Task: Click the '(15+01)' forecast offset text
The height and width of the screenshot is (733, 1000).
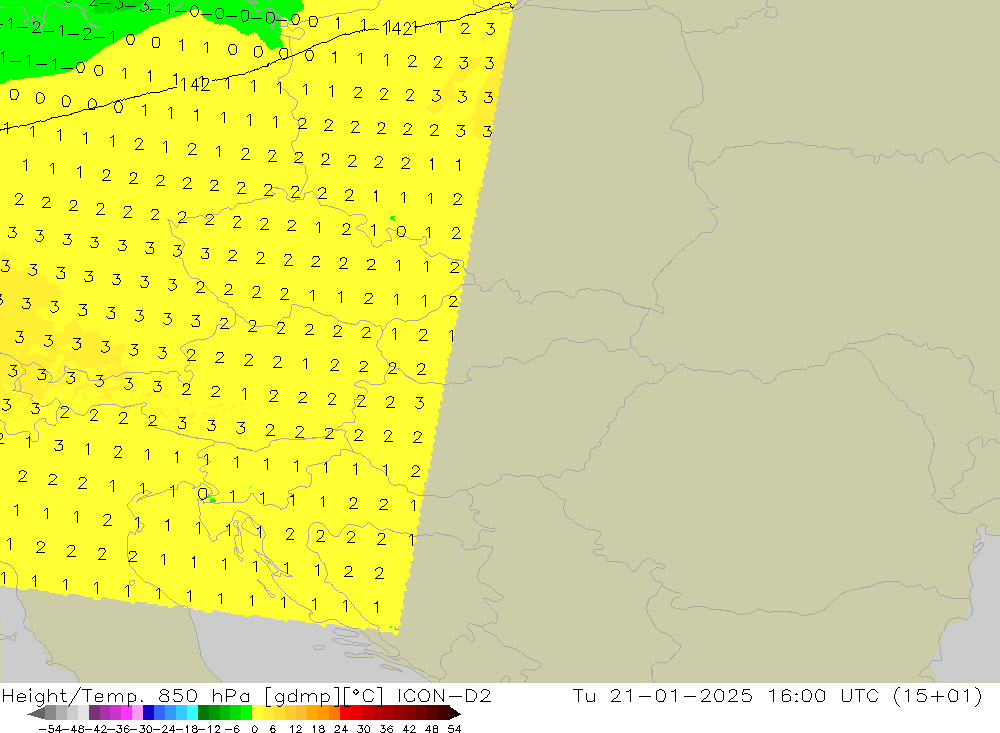Action: tap(938, 696)
